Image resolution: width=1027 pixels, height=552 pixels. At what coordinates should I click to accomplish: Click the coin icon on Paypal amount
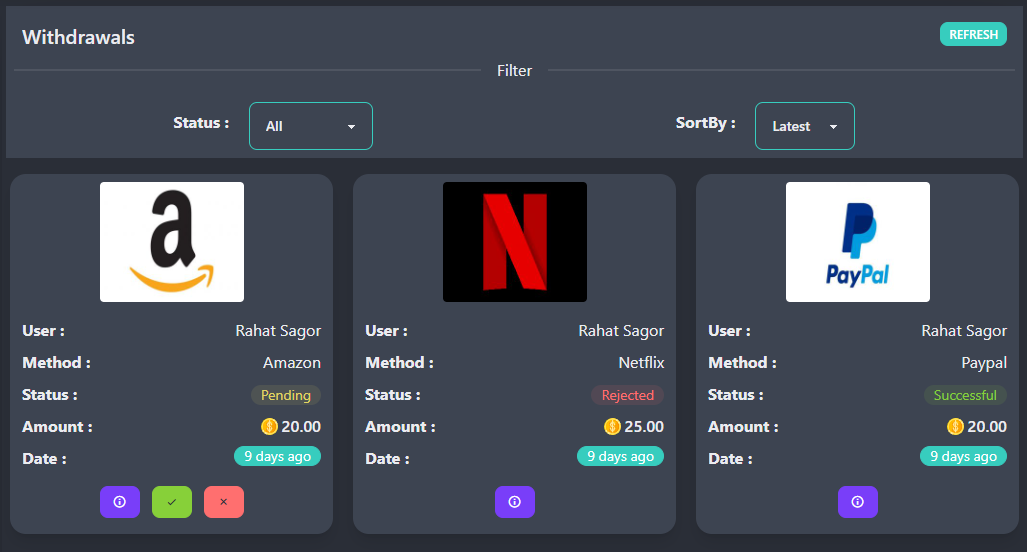(x=955, y=427)
